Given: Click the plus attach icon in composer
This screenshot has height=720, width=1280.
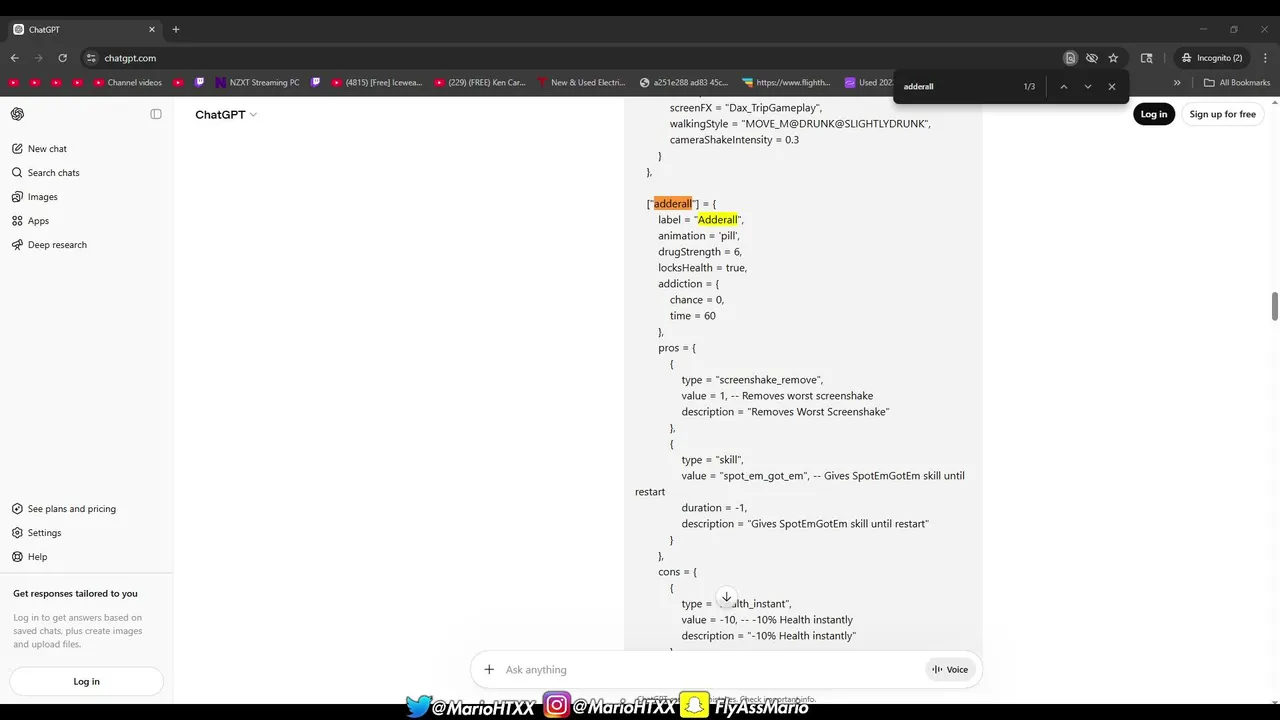Looking at the screenshot, I should click(489, 670).
